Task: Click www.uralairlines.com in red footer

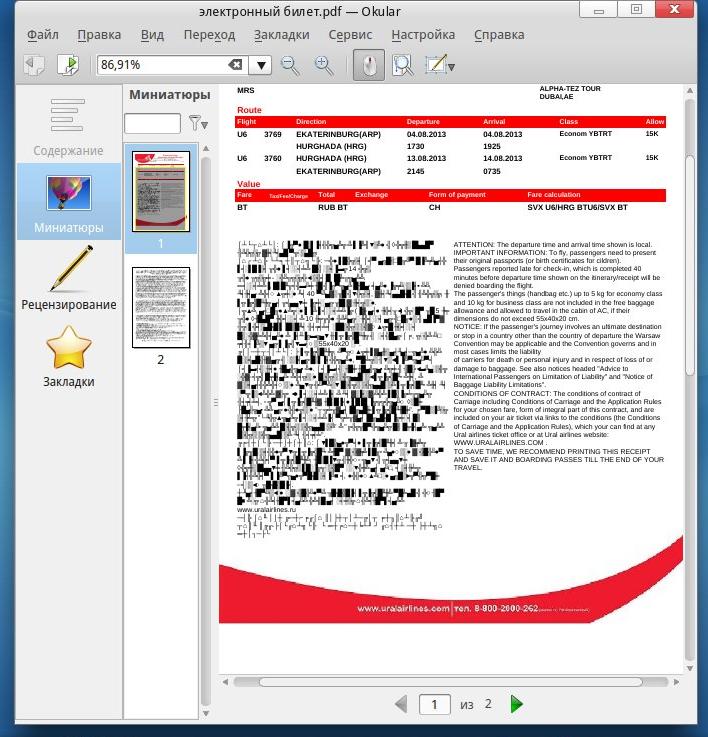Action: click(403, 608)
